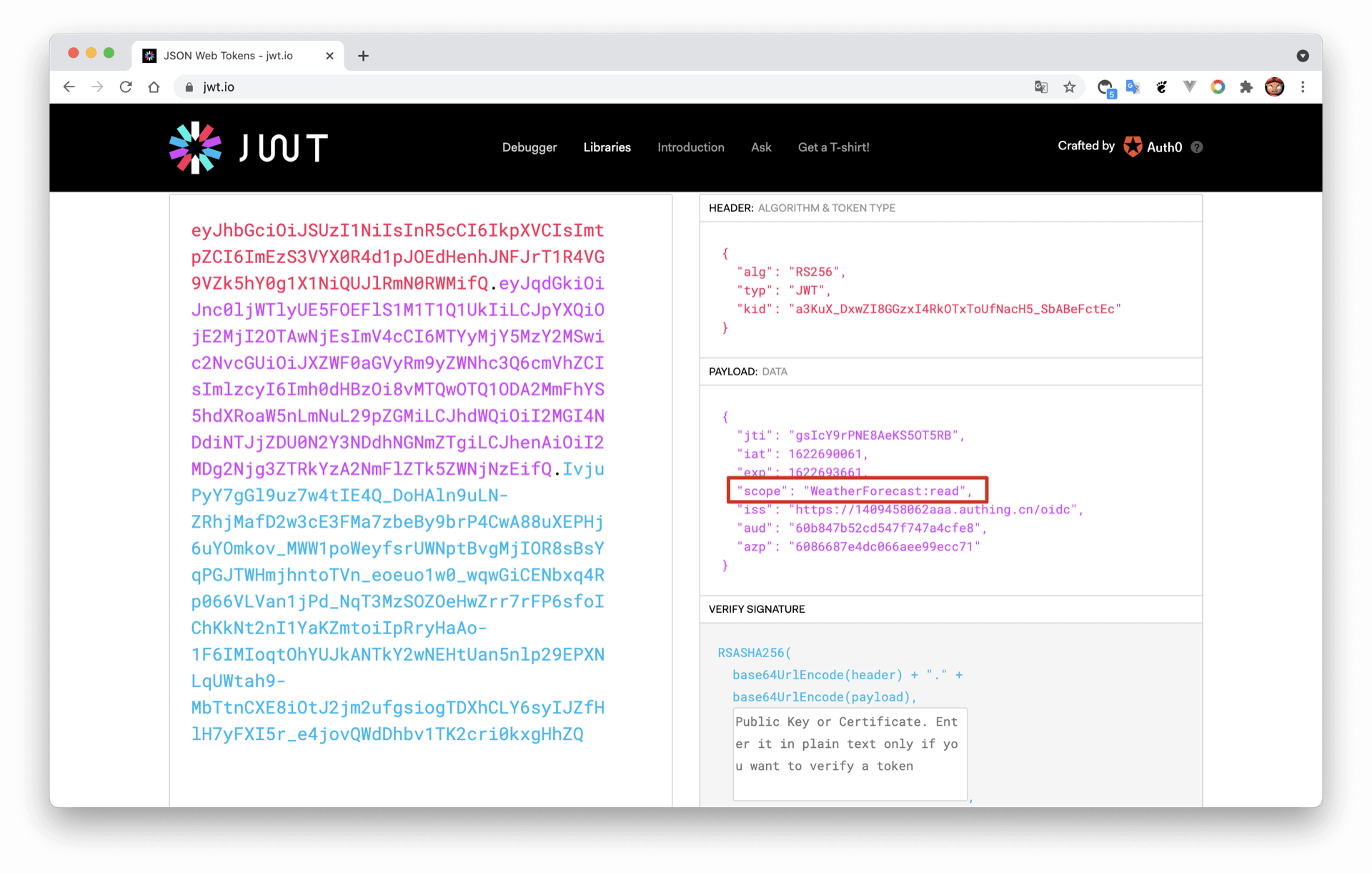This screenshot has height=873, width=1372.
Task: Click the Public Key or Certificate text box
Action: (849, 754)
